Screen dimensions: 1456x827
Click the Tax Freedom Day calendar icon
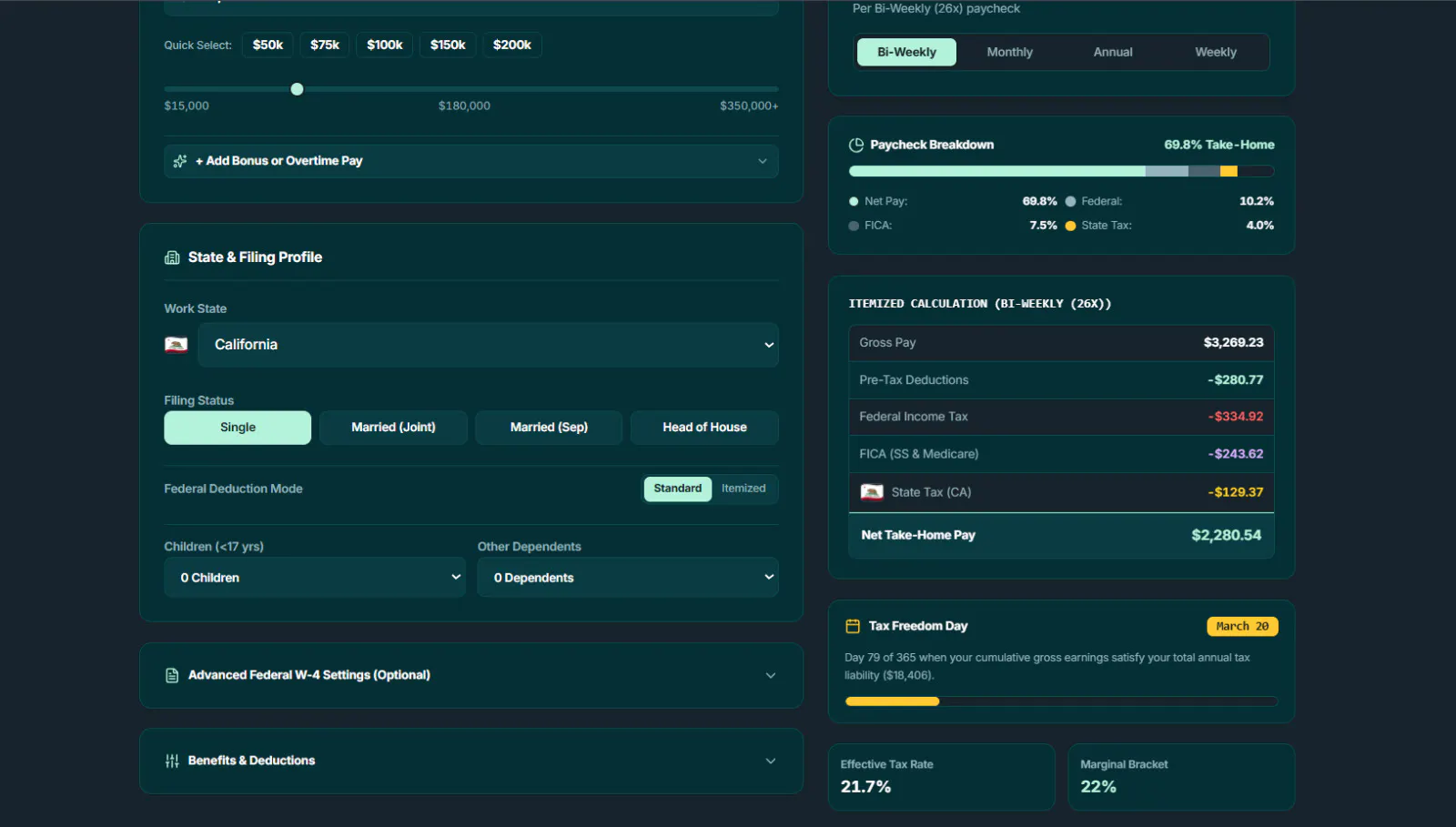tap(853, 626)
